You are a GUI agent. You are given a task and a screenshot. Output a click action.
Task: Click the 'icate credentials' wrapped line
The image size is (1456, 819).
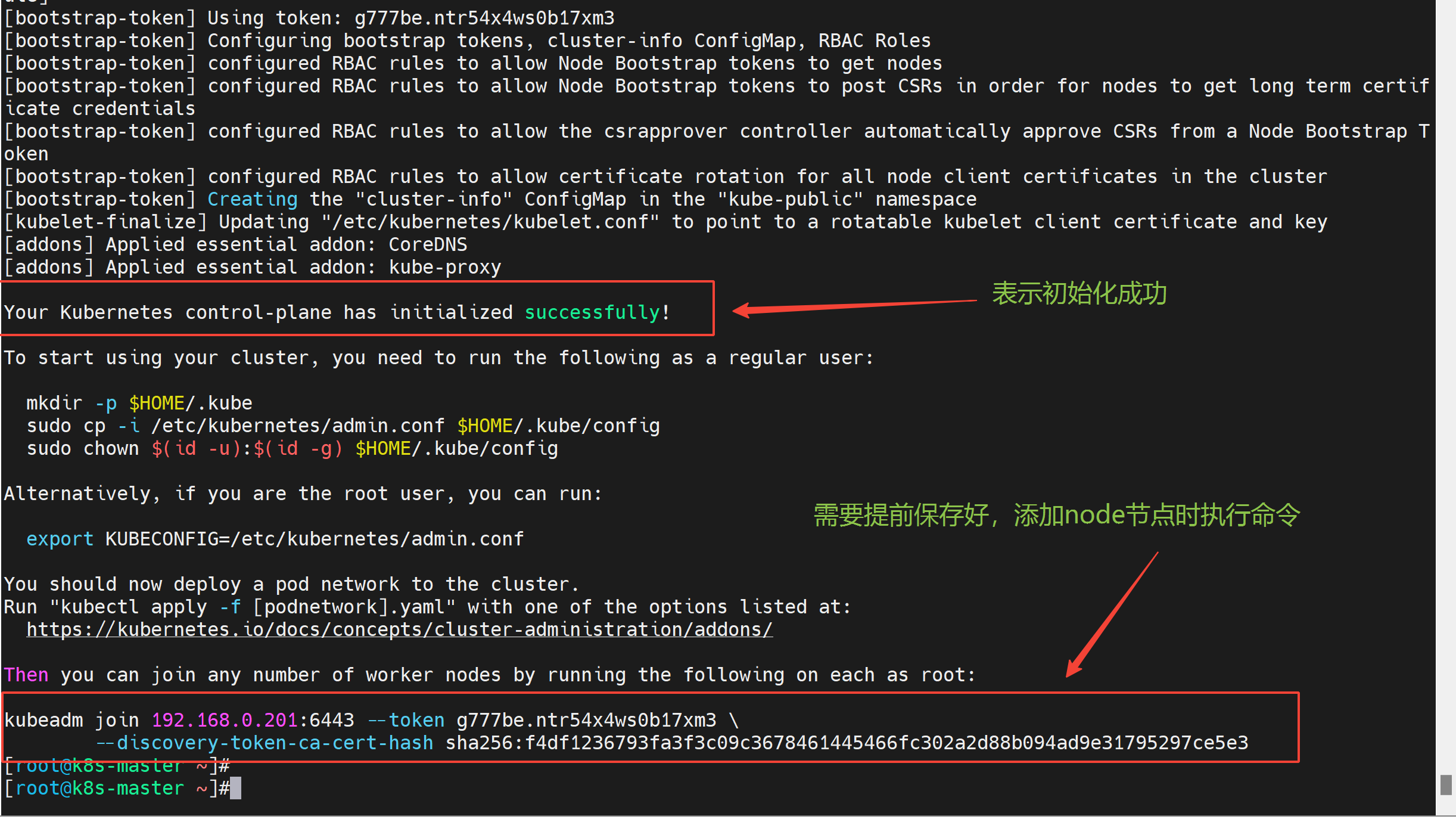[x=99, y=108]
